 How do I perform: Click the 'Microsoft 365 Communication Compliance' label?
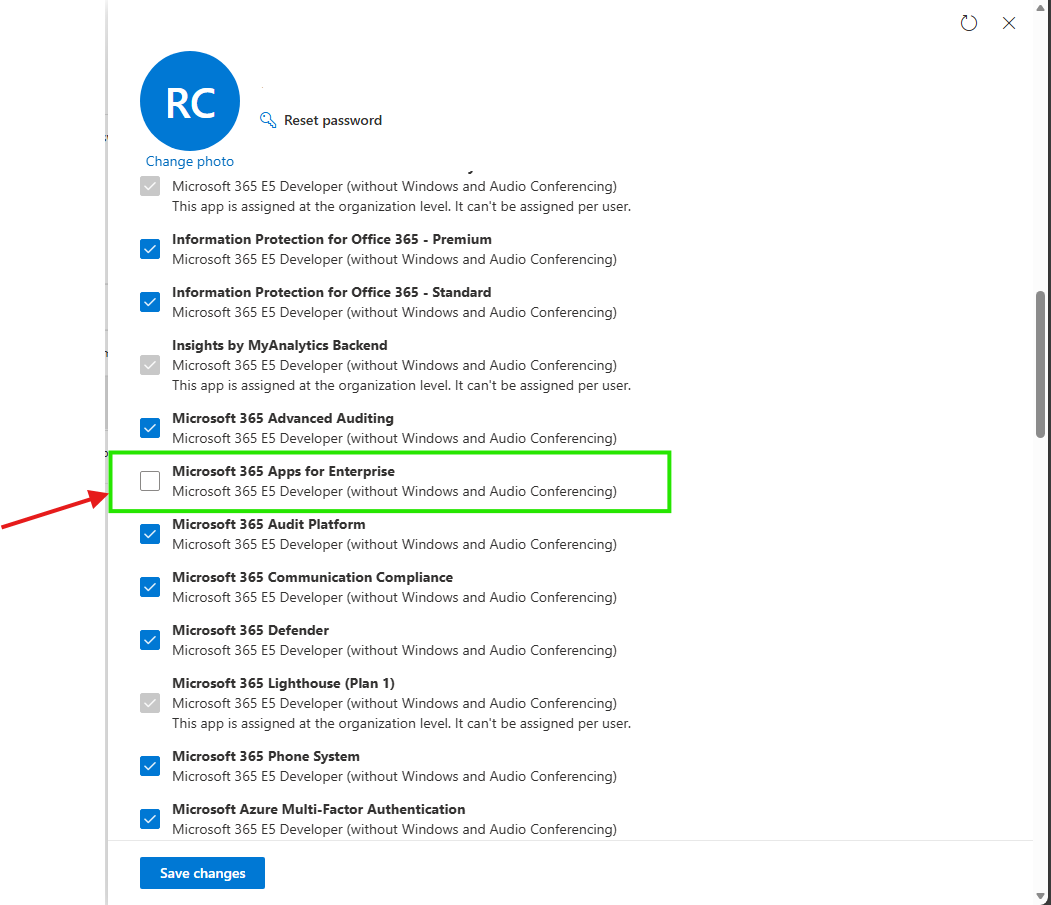click(312, 577)
